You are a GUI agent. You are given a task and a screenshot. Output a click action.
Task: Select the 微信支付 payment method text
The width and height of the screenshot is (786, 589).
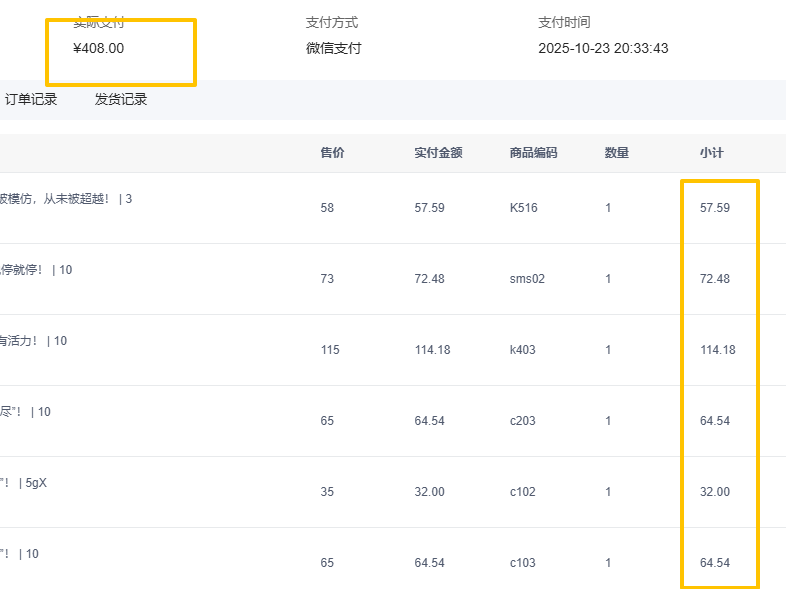(333, 48)
